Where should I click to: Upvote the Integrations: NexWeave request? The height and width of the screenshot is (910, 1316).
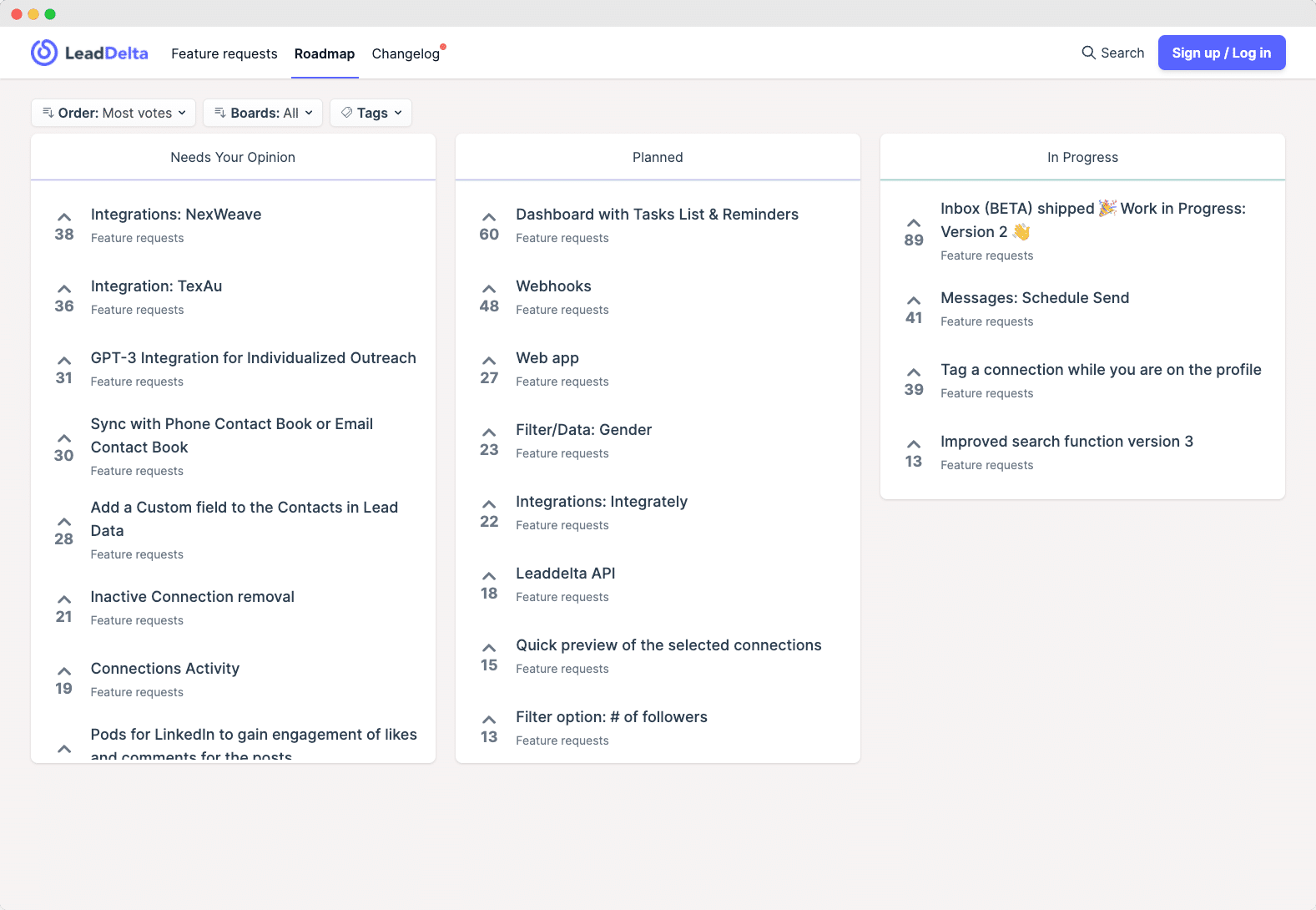[64, 218]
